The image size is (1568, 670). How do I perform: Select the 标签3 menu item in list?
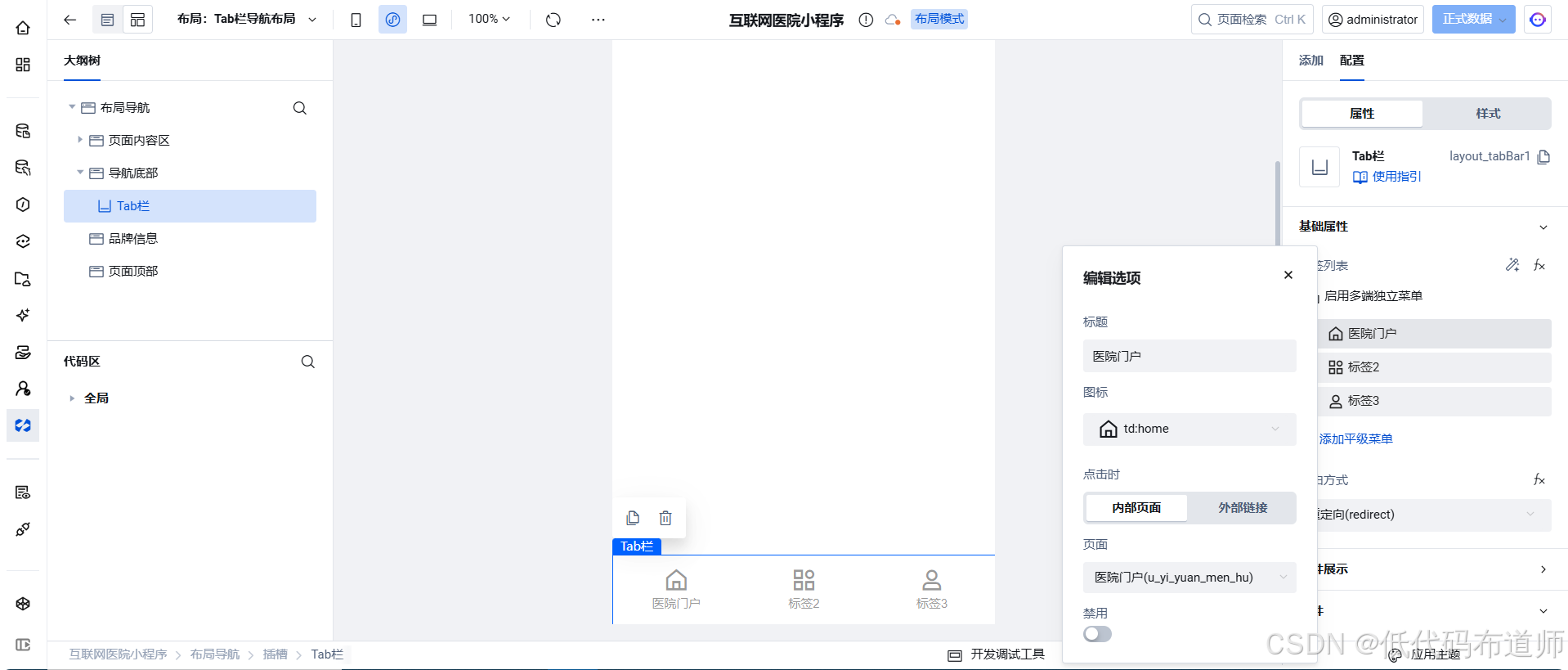click(x=1435, y=401)
